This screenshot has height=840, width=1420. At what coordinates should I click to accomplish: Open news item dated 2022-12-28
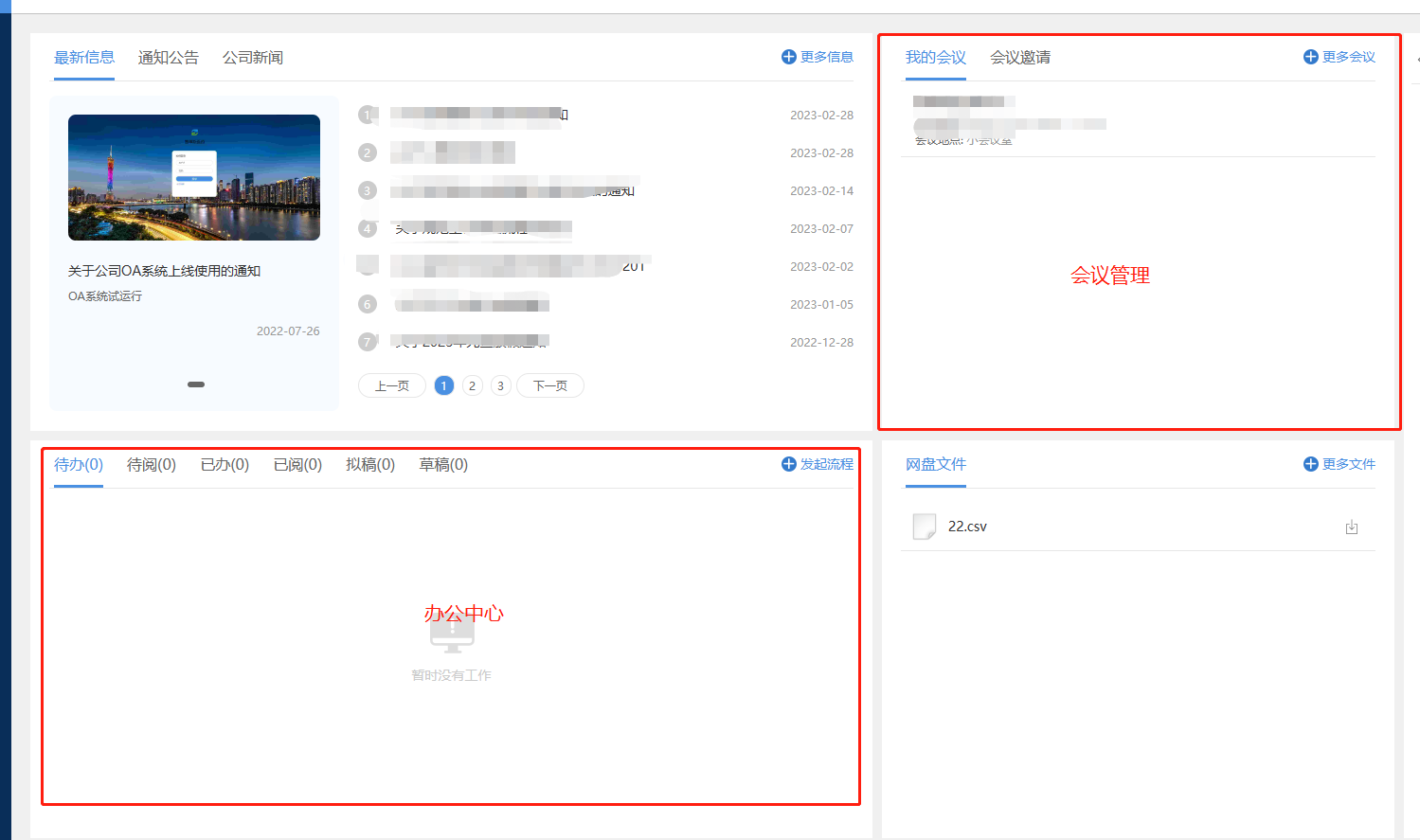pyautogui.click(x=605, y=342)
